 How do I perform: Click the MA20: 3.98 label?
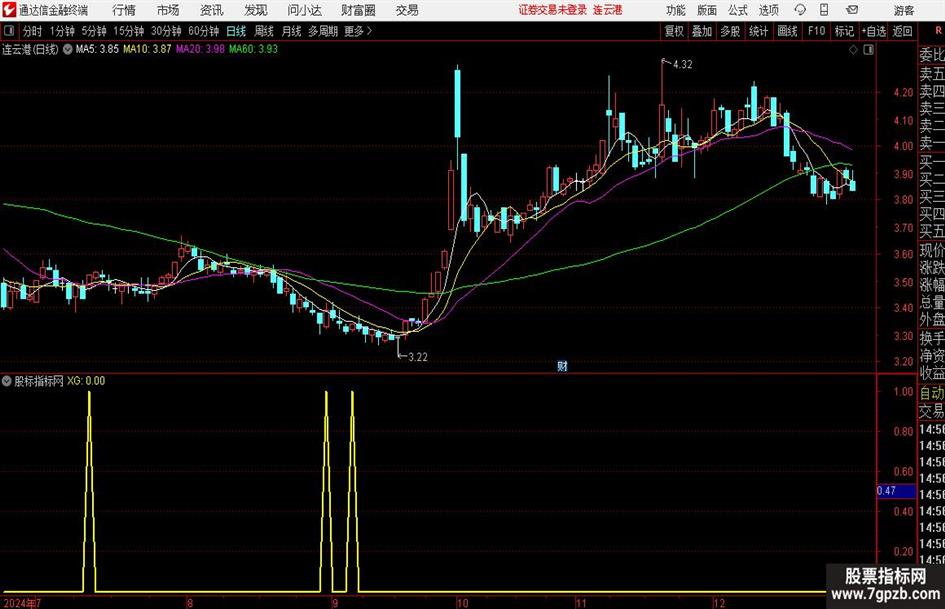click(200, 49)
